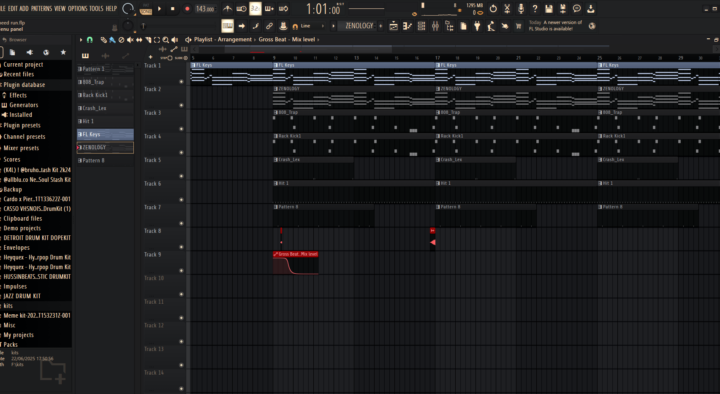Image resolution: width=720 pixels, height=394 pixels.
Task: Expand the ZENOLOGY pattern selector arrow
Action: (x=381, y=26)
